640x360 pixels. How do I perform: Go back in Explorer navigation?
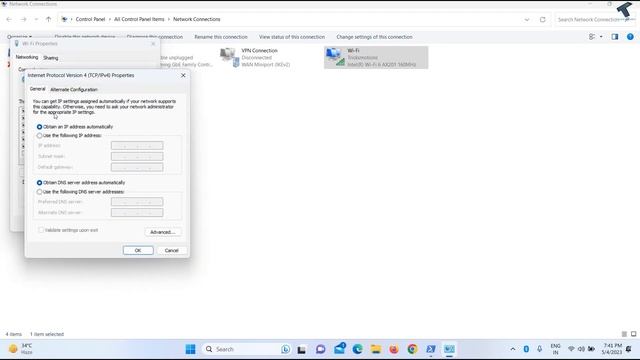9,19
